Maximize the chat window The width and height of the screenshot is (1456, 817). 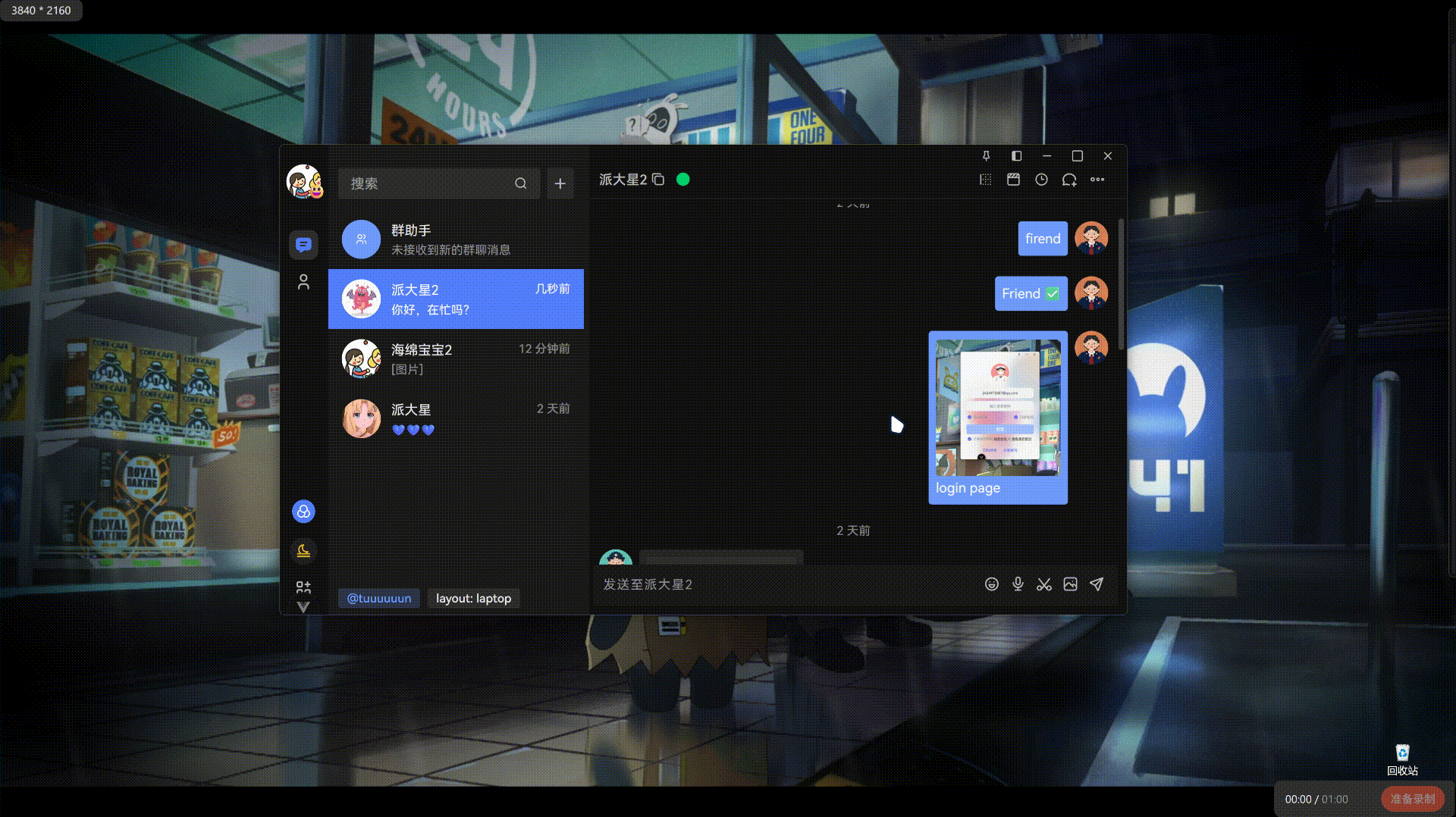pyautogui.click(x=1077, y=156)
